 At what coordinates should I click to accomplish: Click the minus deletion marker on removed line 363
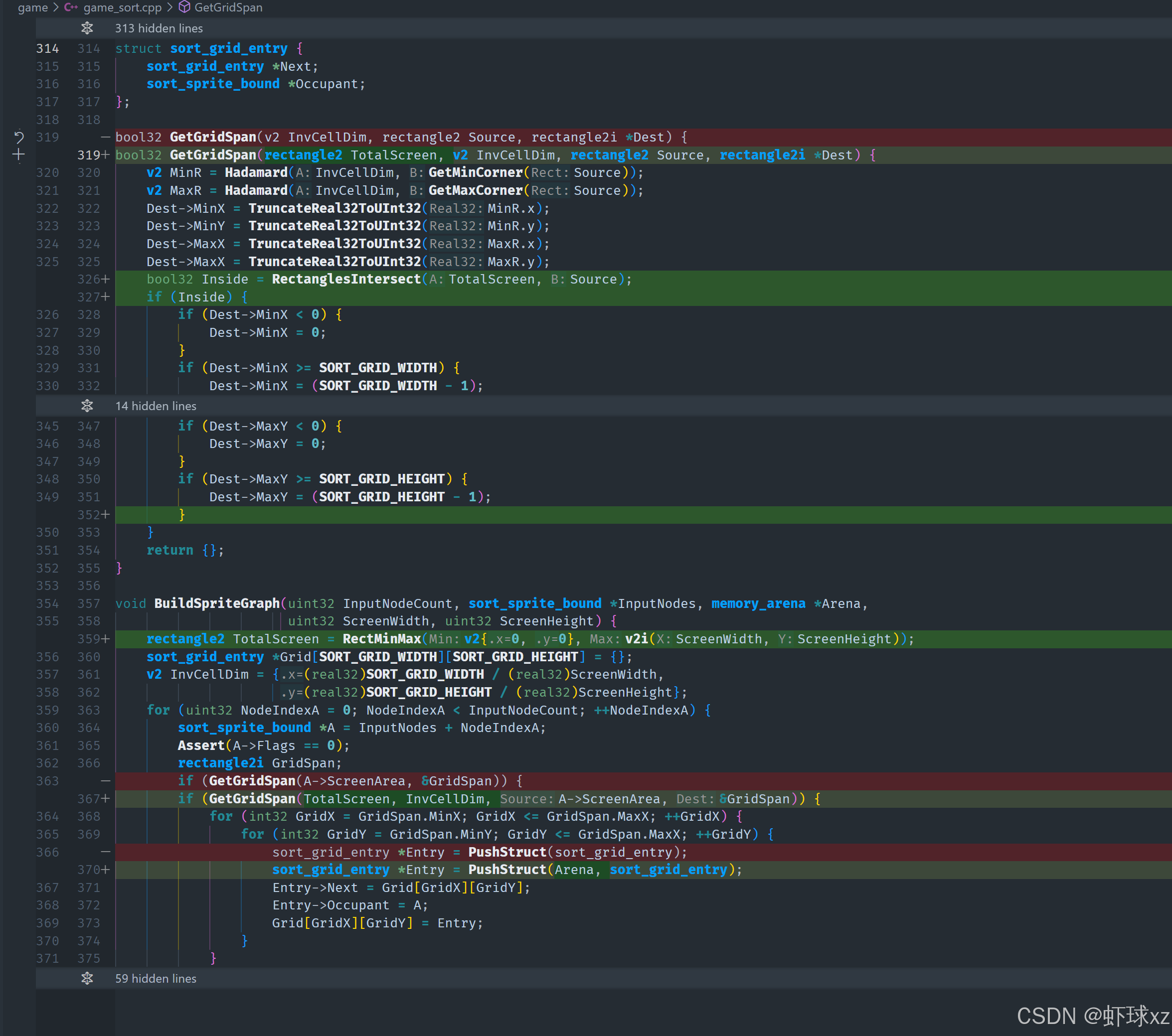pos(106,780)
